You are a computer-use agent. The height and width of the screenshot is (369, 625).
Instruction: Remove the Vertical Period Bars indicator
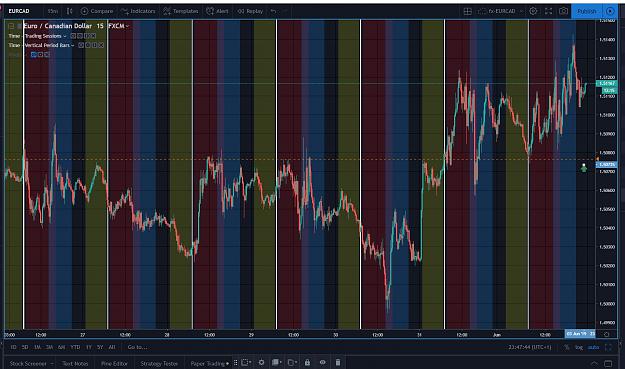[101, 45]
